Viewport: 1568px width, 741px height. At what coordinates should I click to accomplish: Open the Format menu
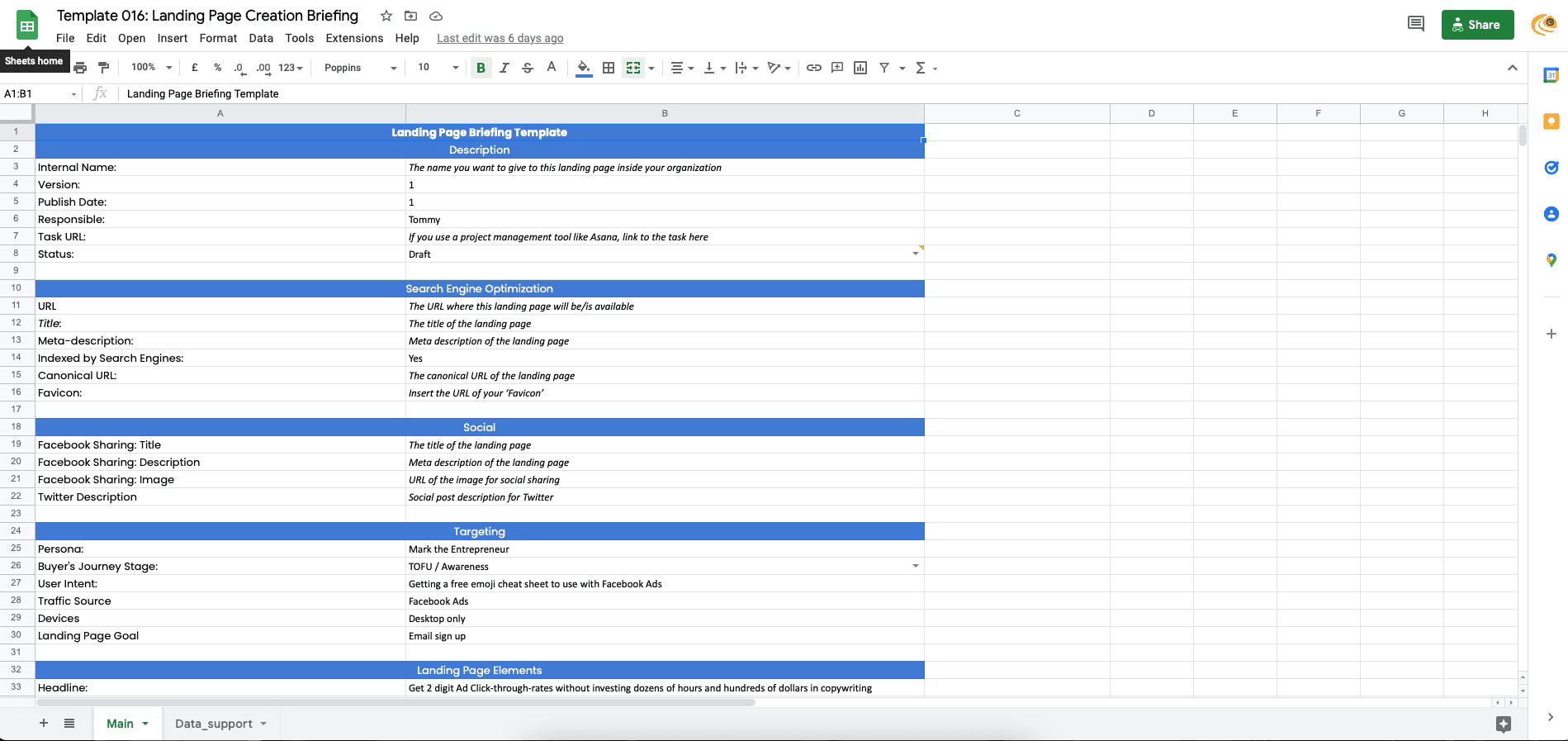pos(218,38)
